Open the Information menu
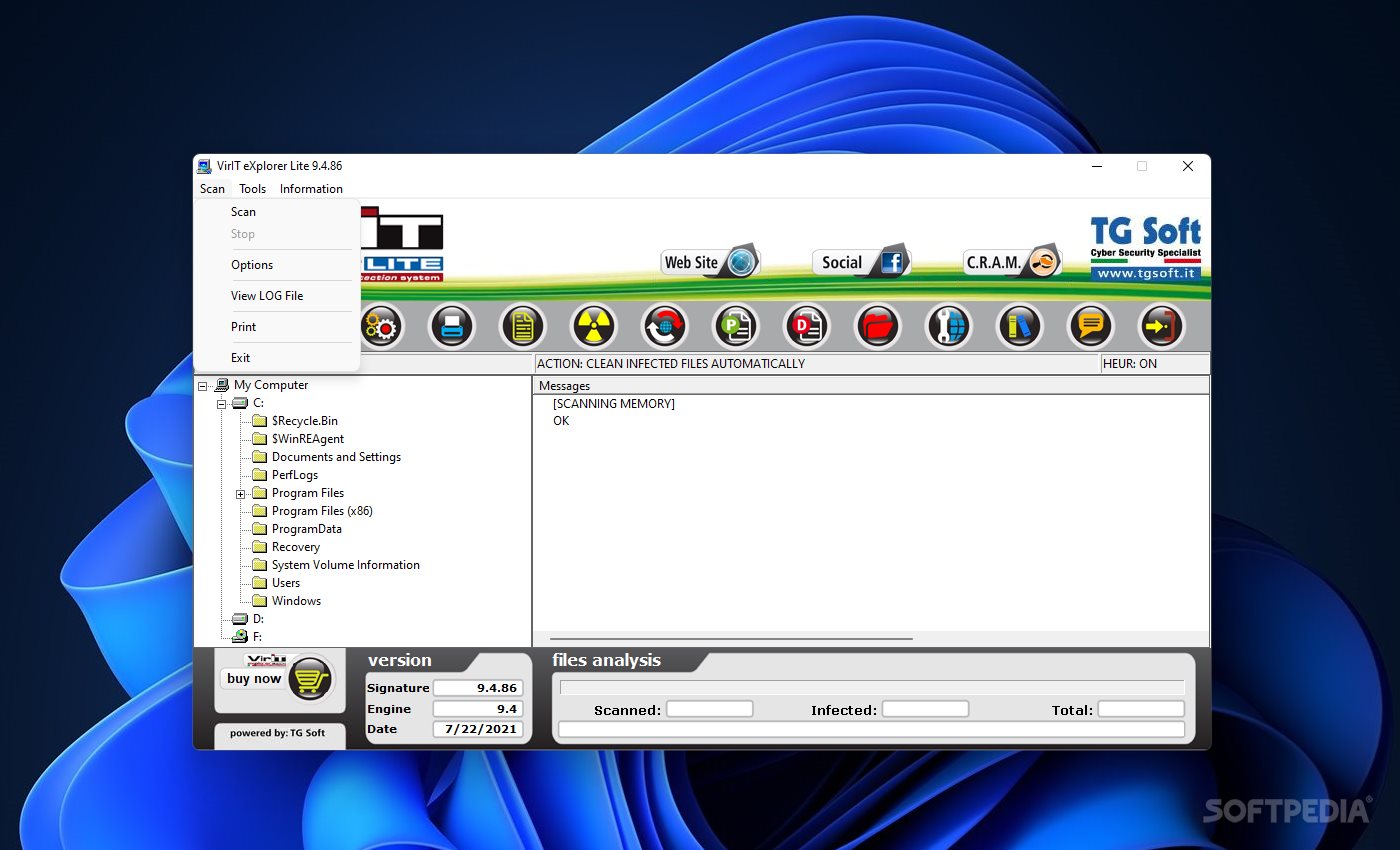The height and width of the screenshot is (850, 1400). 311,189
